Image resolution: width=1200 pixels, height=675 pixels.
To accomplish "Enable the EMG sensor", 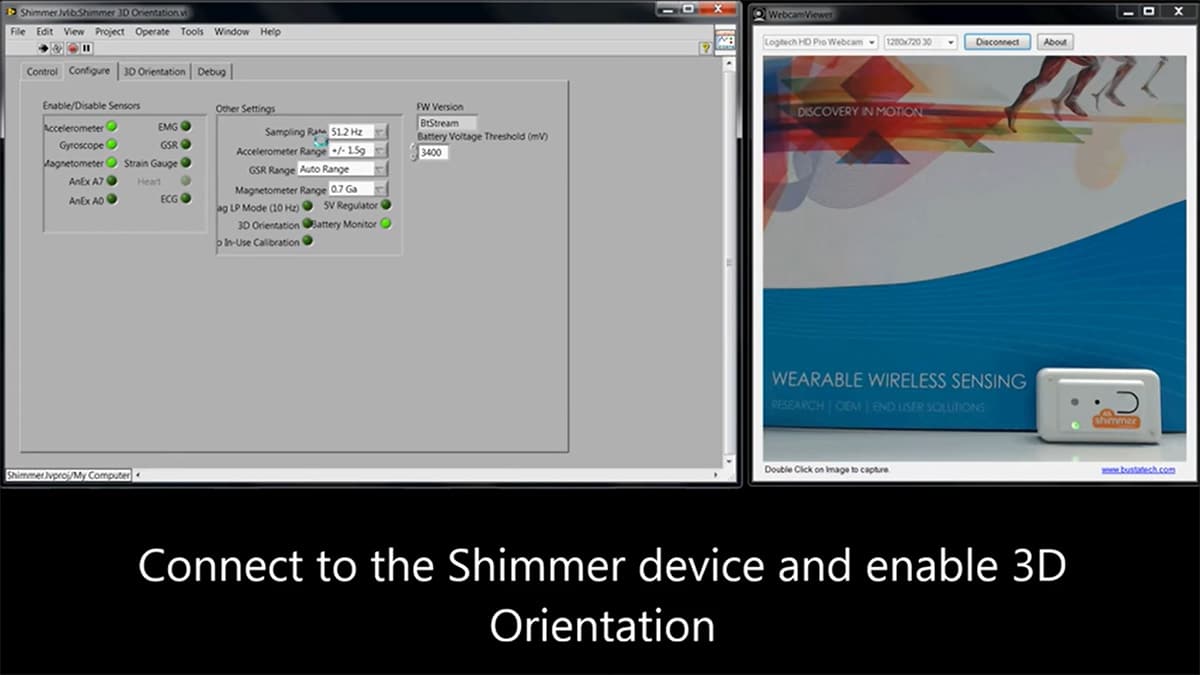I will [x=186, y=127].
